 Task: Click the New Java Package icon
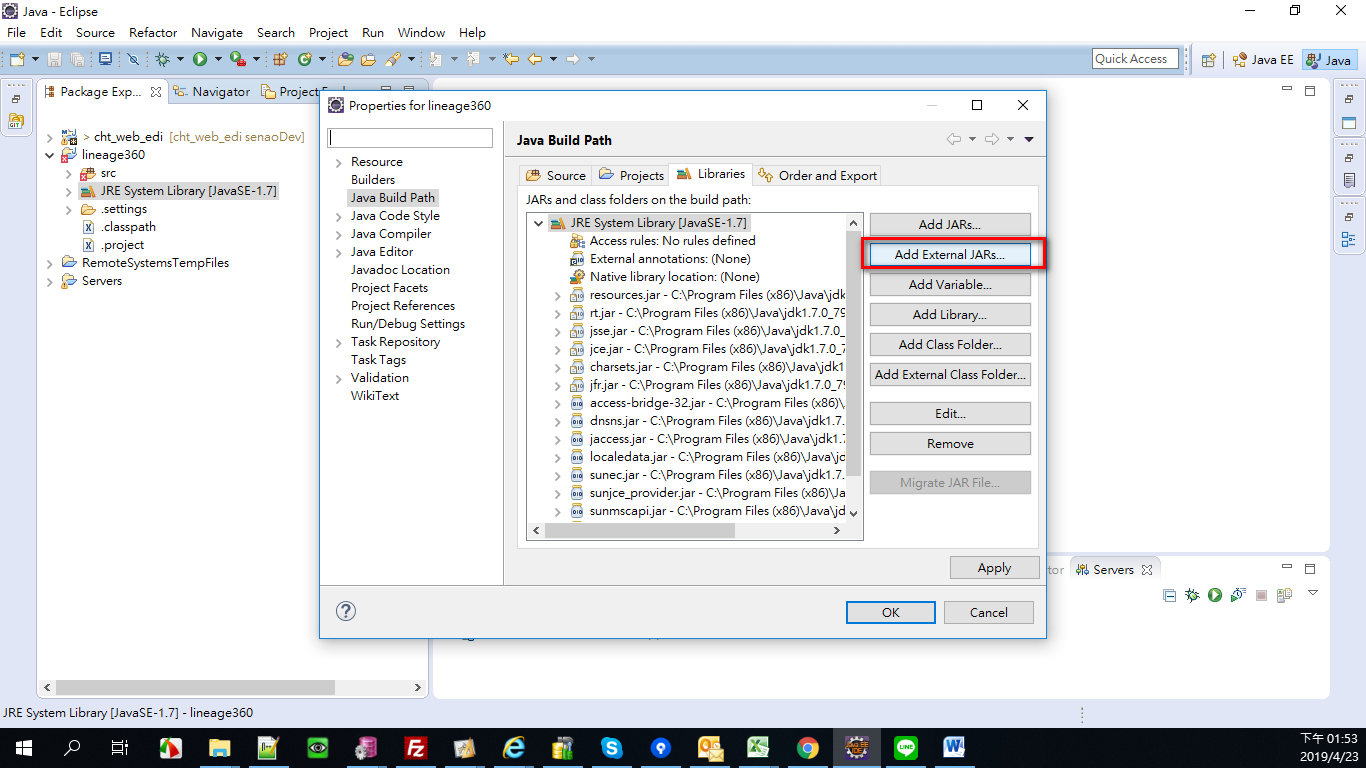pos(280,59)
